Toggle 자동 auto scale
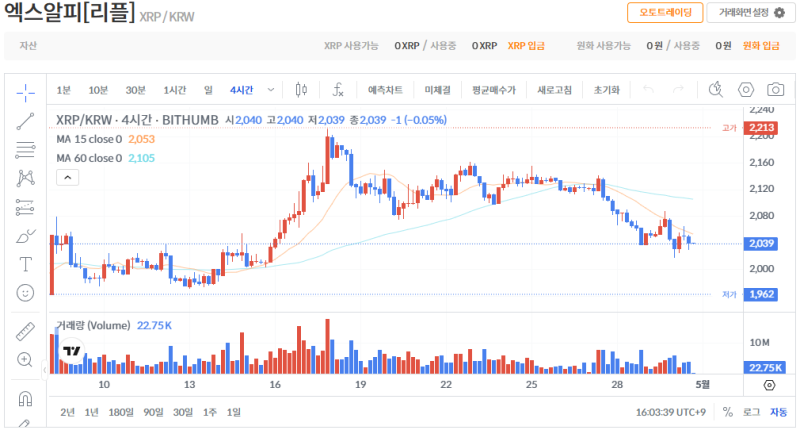Viewport: 800px width, 430px height. (x=778, y=412)
